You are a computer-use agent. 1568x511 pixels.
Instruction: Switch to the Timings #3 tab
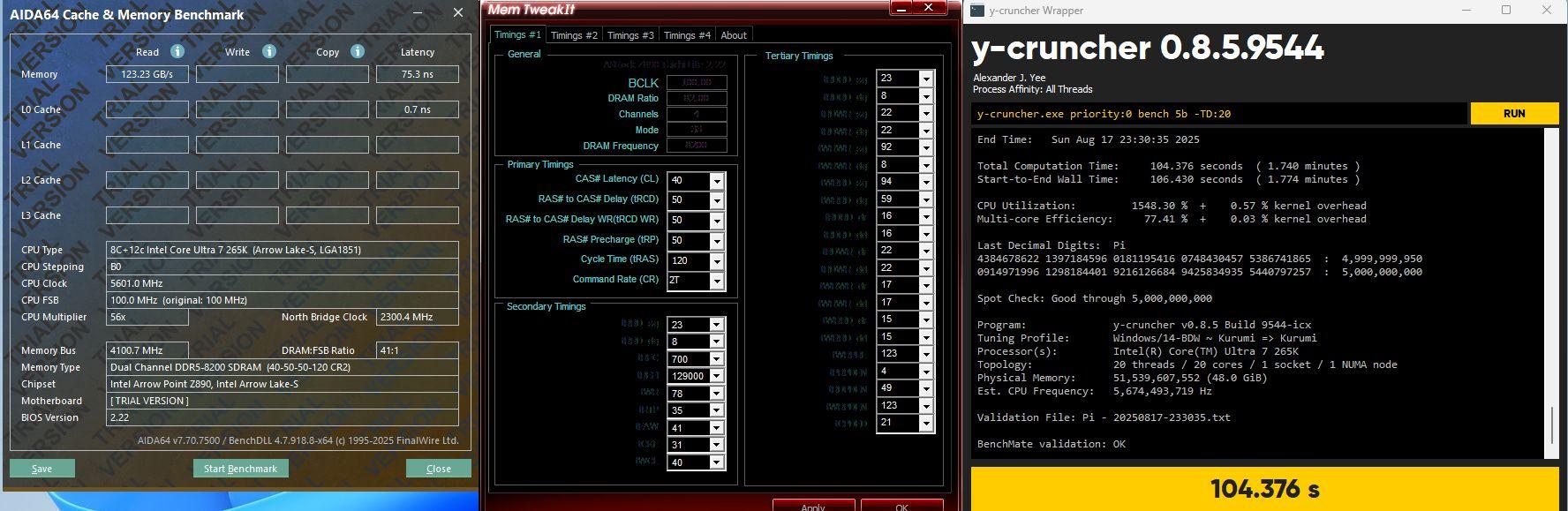[x=630, y=35]
